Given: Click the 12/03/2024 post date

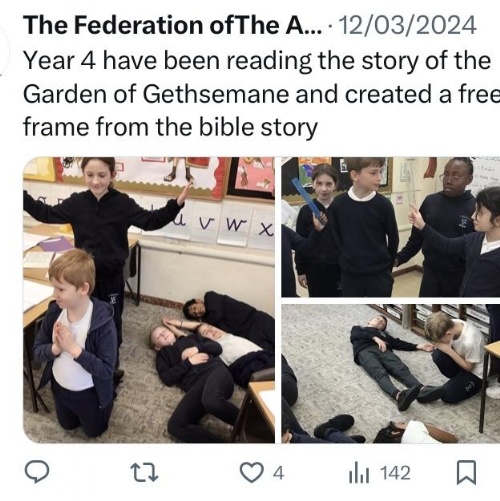Looking at the screenshot, I should tap(407, 25).
